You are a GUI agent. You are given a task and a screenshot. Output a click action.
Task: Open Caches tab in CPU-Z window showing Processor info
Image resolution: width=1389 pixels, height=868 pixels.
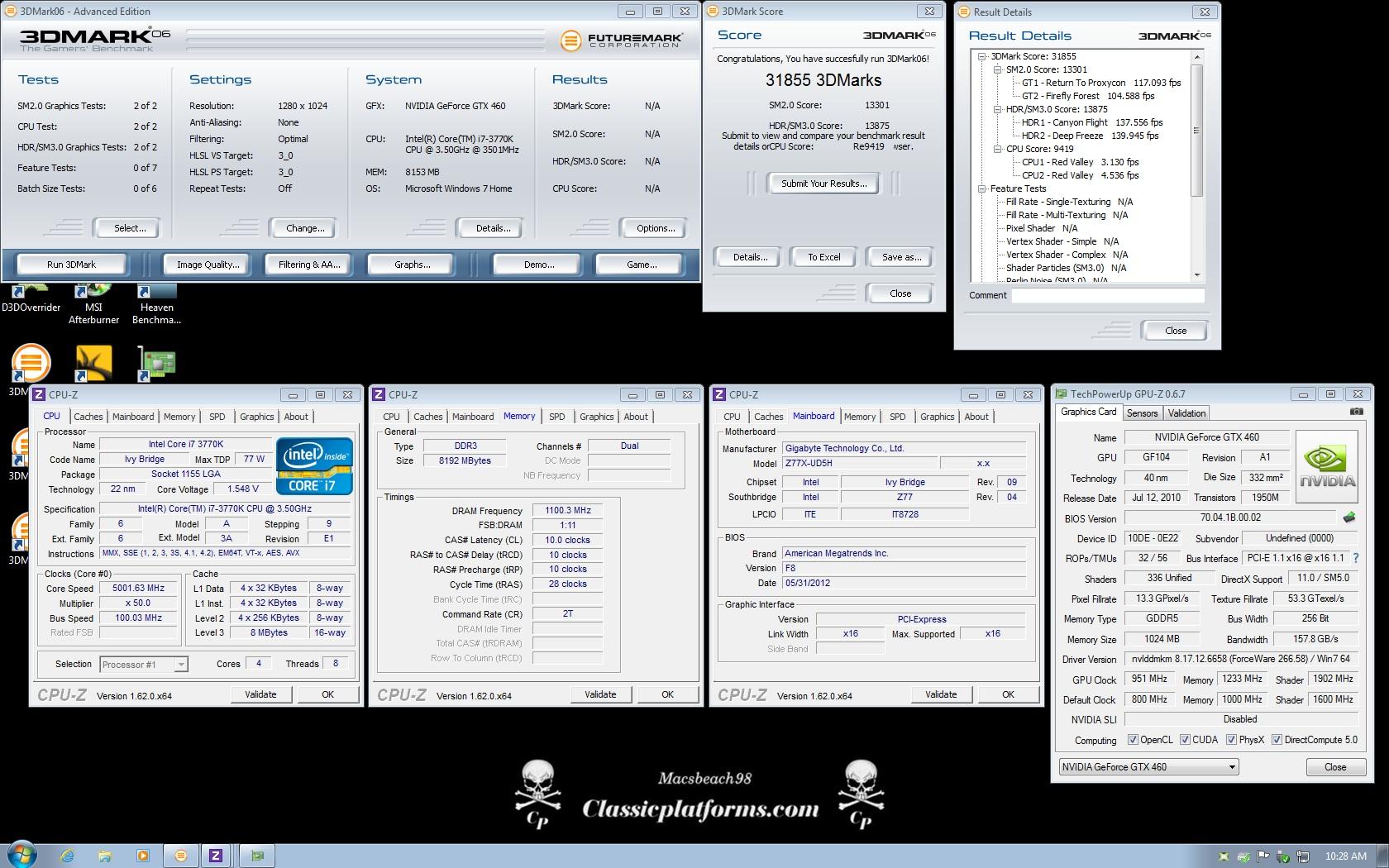[x=88, y=417]
